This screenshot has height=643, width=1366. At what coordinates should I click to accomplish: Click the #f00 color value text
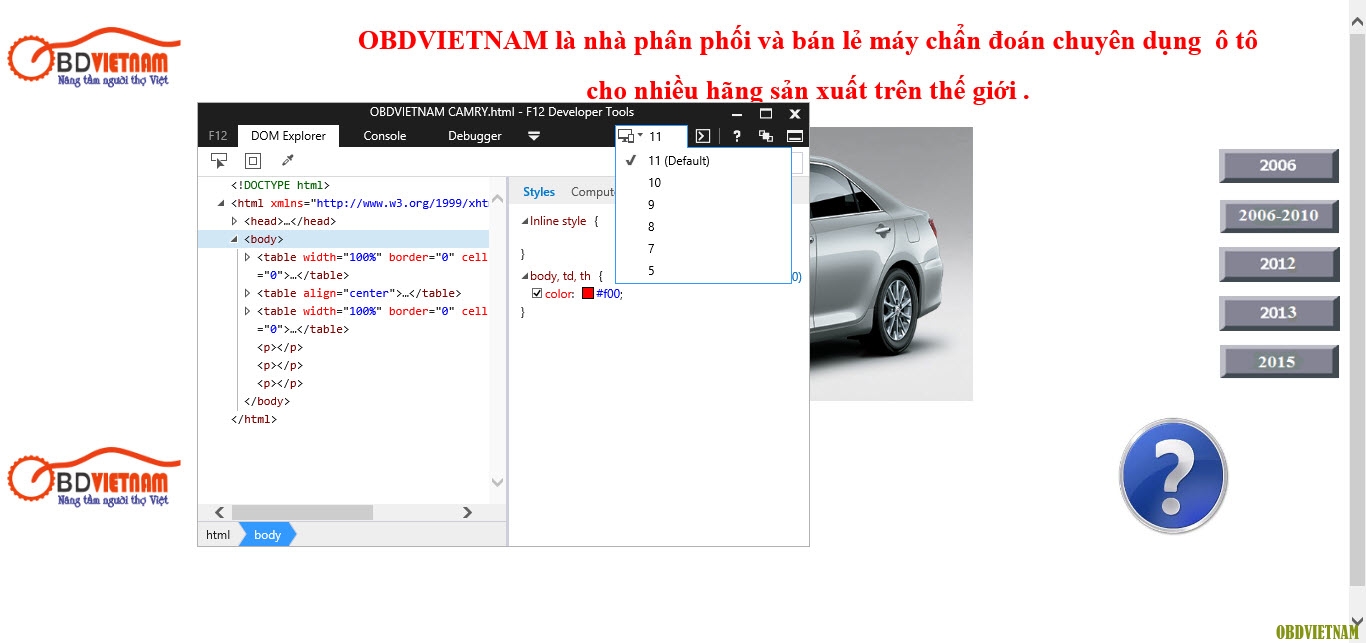coord(609,293)
